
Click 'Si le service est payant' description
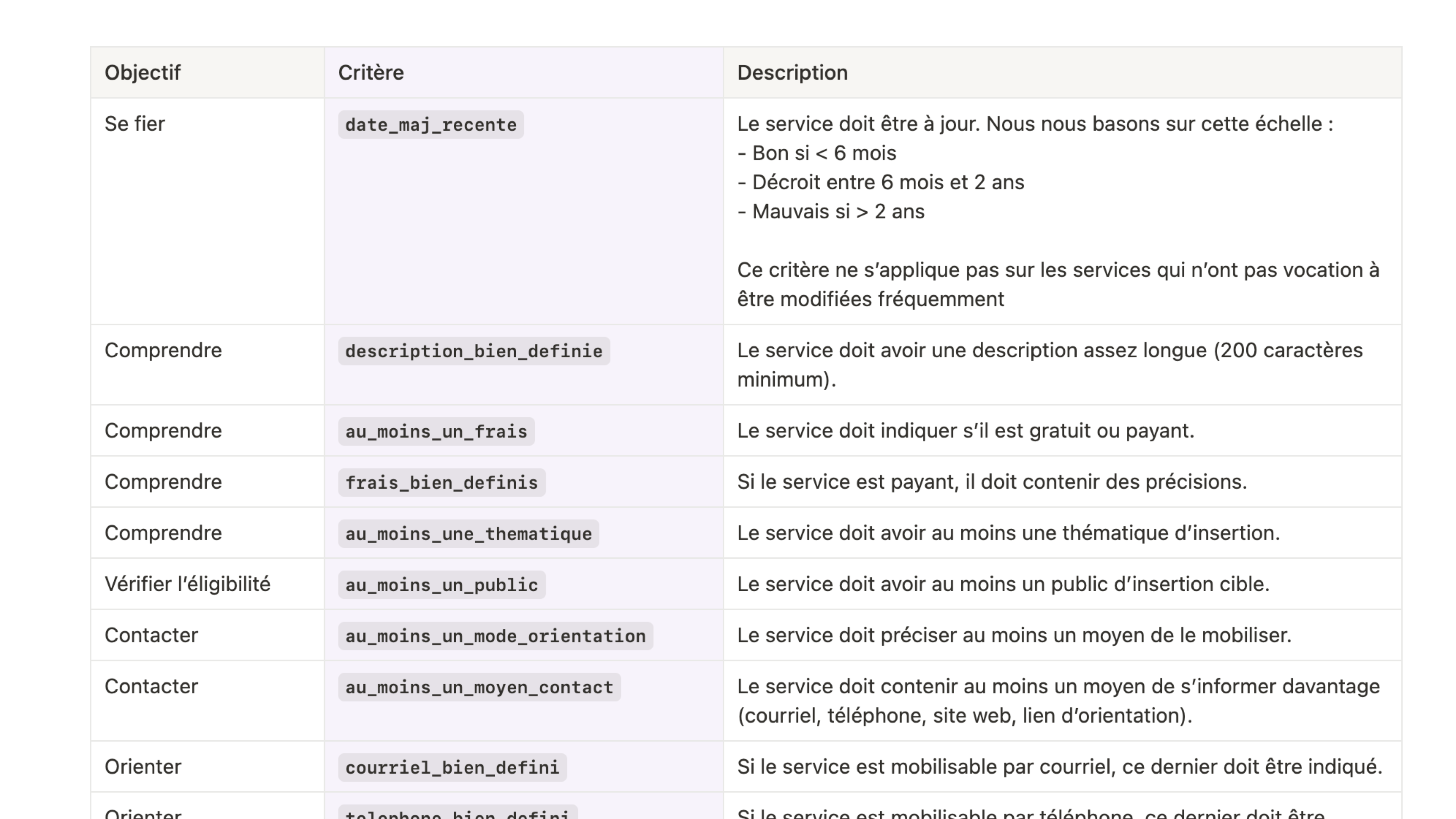click(x=992, y=482)
